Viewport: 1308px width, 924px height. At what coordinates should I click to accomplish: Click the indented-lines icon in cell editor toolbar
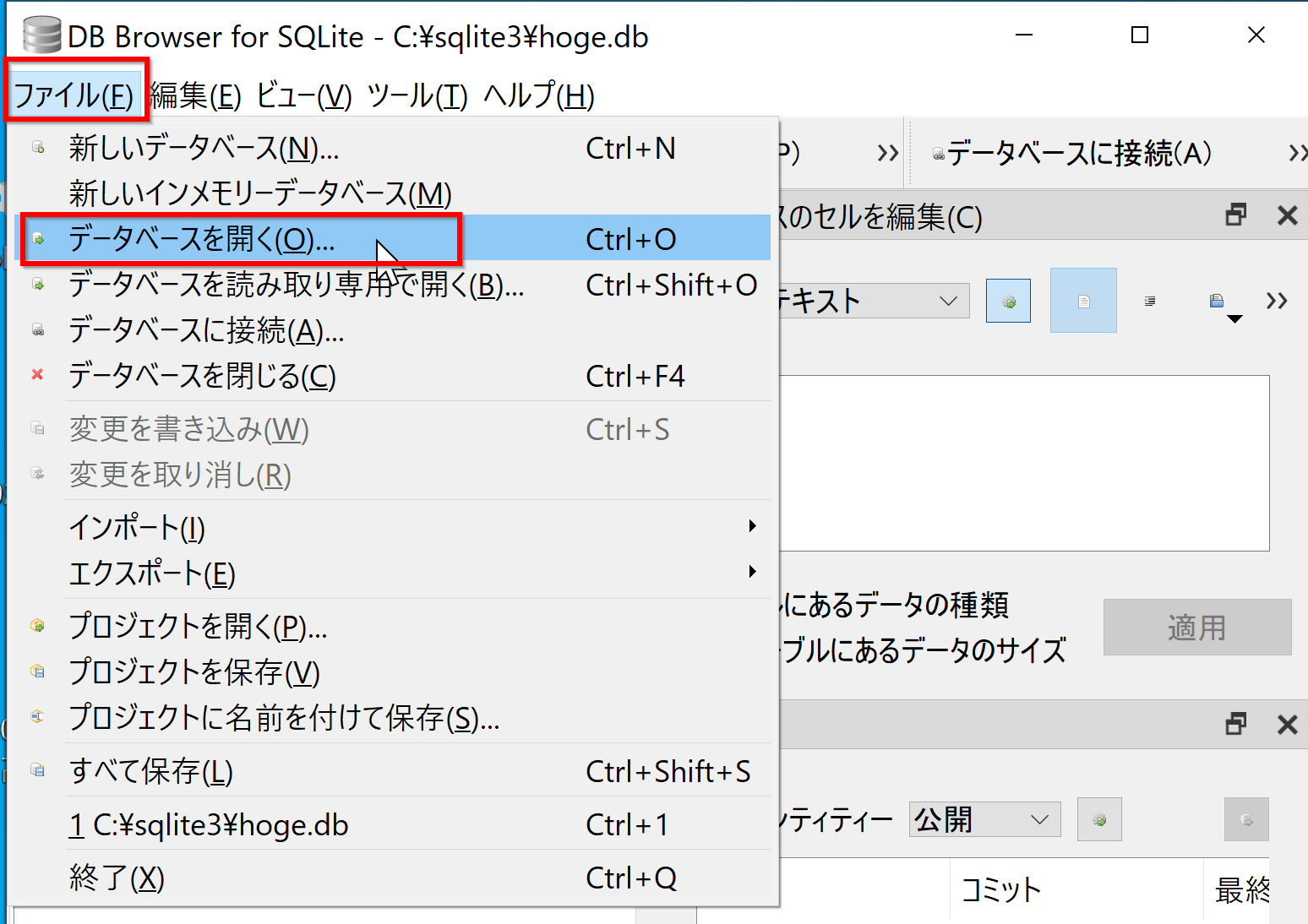(1150, 301)
